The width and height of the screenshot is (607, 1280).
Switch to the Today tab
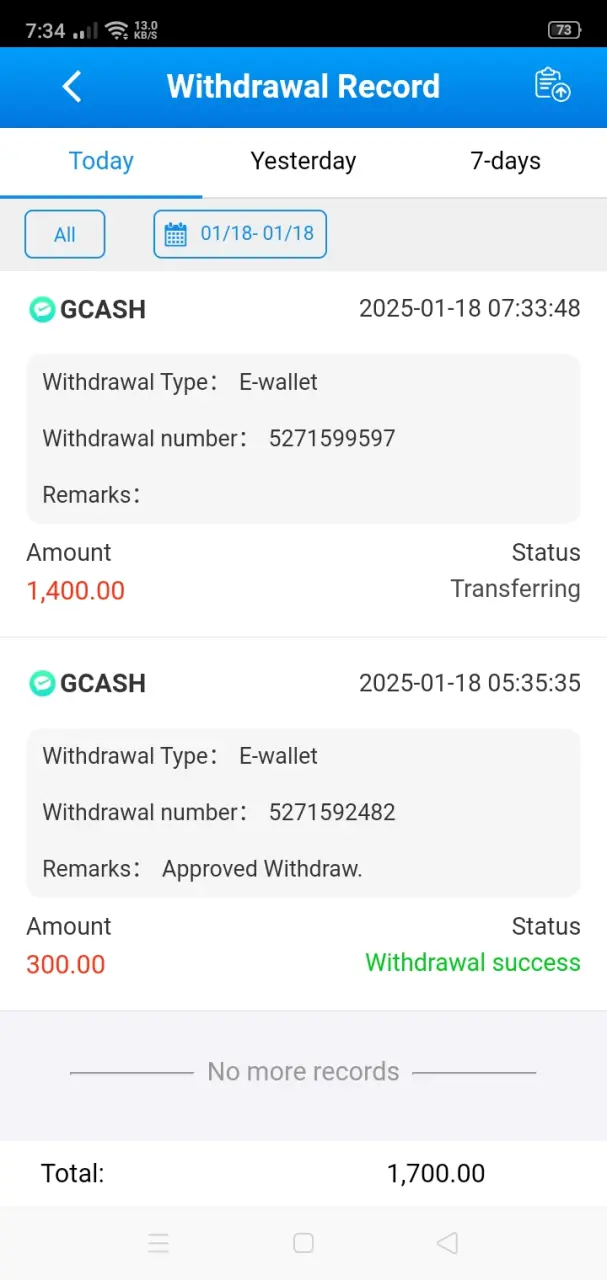[101, 161]
